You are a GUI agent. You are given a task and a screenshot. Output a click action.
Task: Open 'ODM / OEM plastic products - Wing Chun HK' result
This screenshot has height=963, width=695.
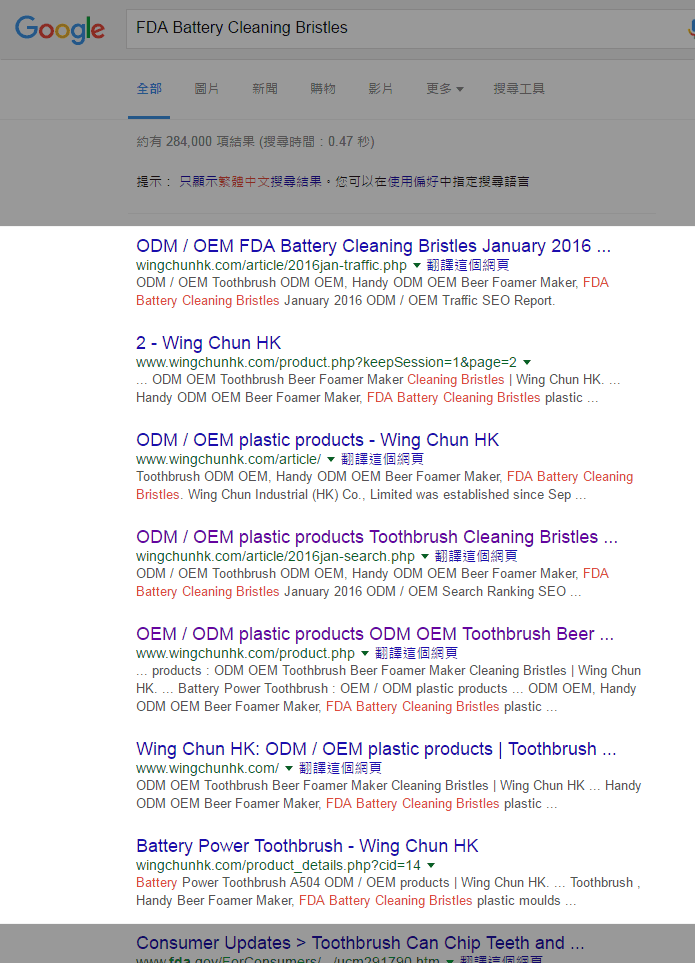click(x=317, y=440)
